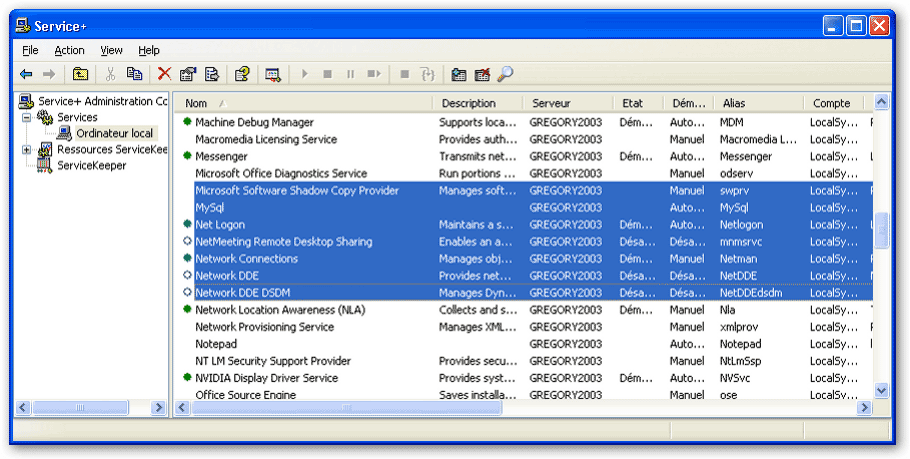Image resolution: width=910 pixels, height=459 pixels.
Task: Select Network Provisioning Service row
Action: (523, 327)
